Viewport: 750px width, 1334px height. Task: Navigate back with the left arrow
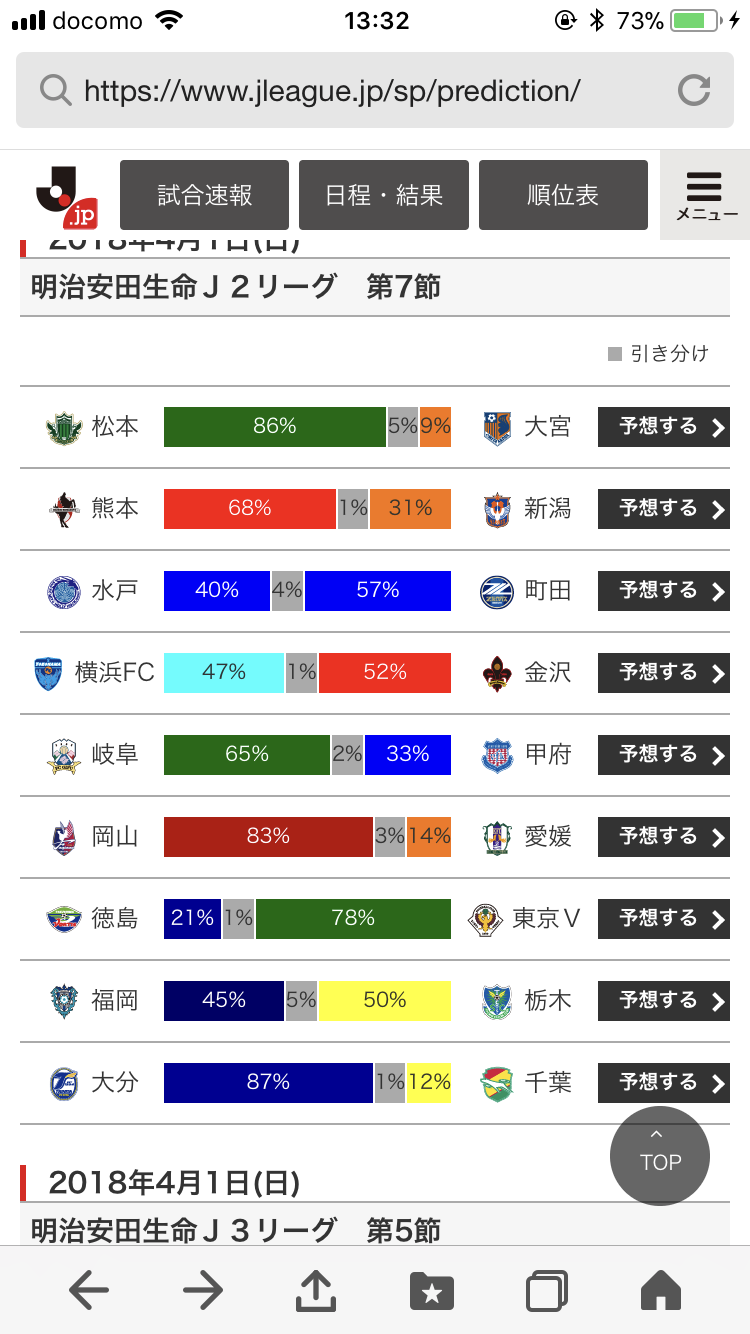click(x=89, y=1291)
